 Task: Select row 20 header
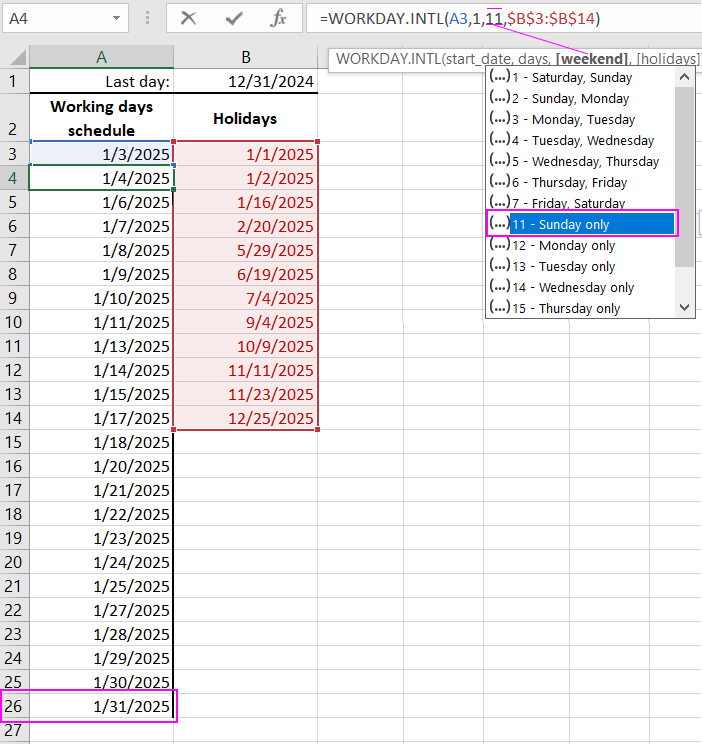coord(14,562)
